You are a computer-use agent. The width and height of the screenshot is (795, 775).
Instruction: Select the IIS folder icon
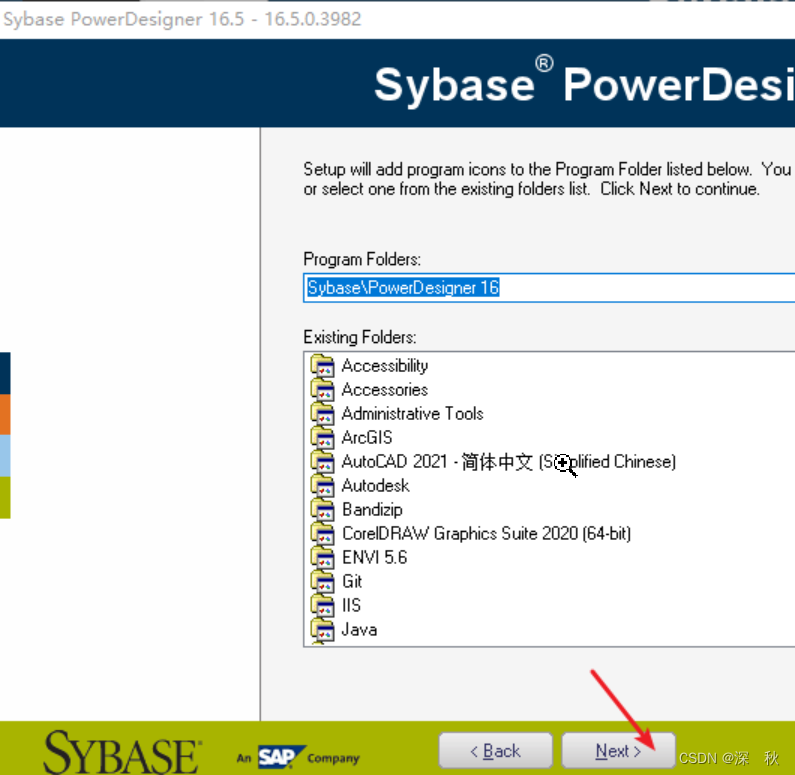pos(322,605)
